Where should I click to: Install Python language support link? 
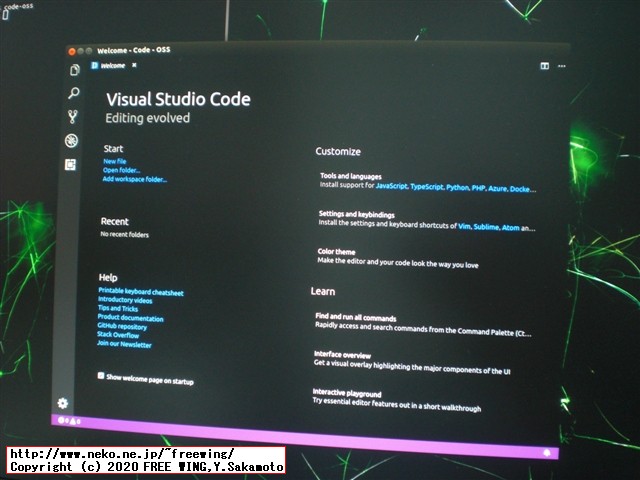[x=458, y=188]
